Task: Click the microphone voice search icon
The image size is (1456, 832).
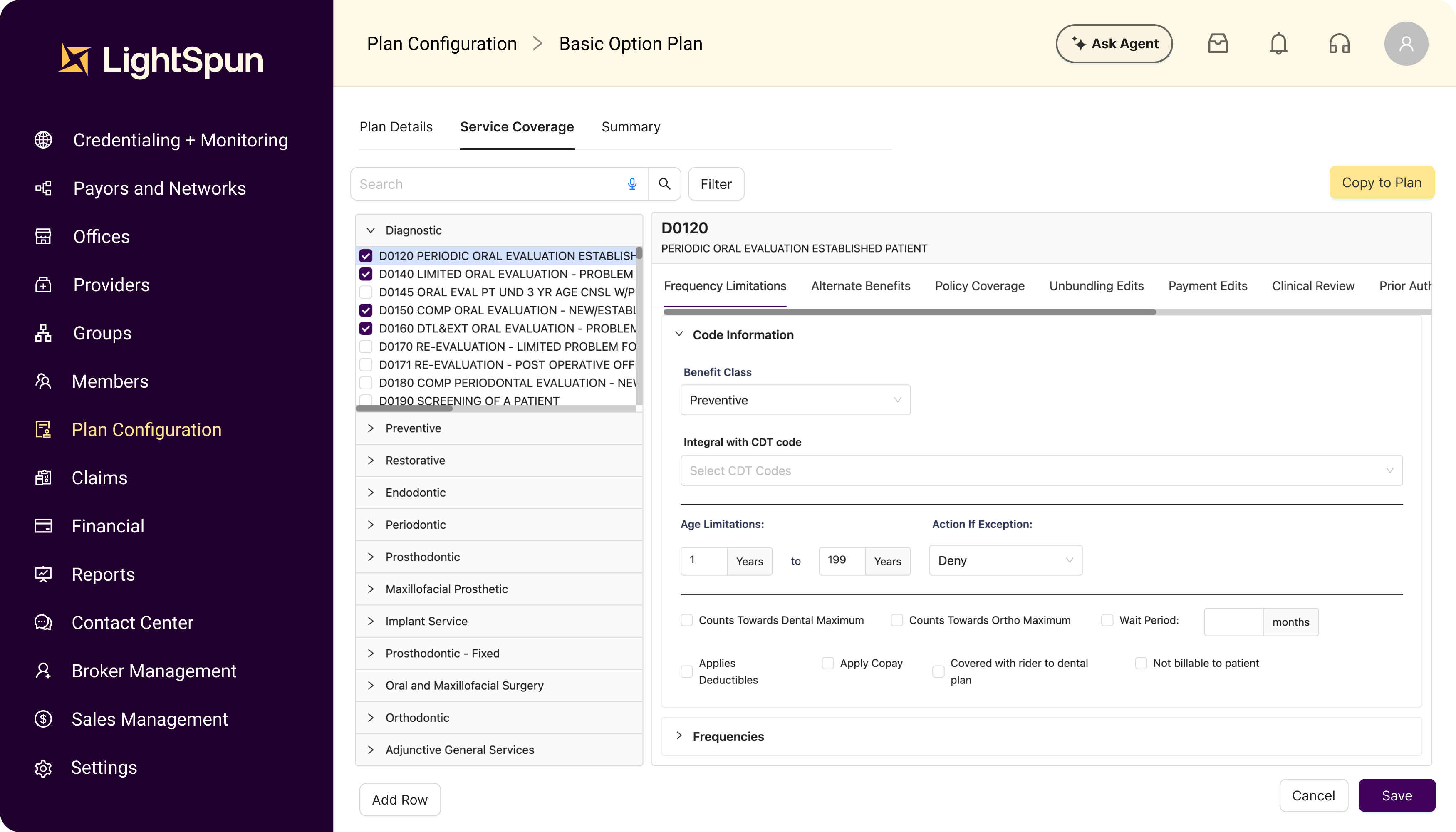Action: [632, 184]
